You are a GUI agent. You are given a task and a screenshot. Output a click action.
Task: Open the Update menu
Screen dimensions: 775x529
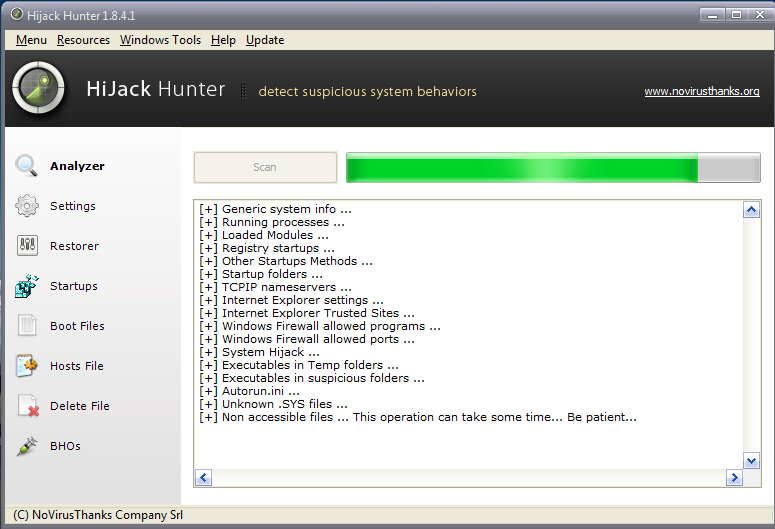(x=265, y=40)
